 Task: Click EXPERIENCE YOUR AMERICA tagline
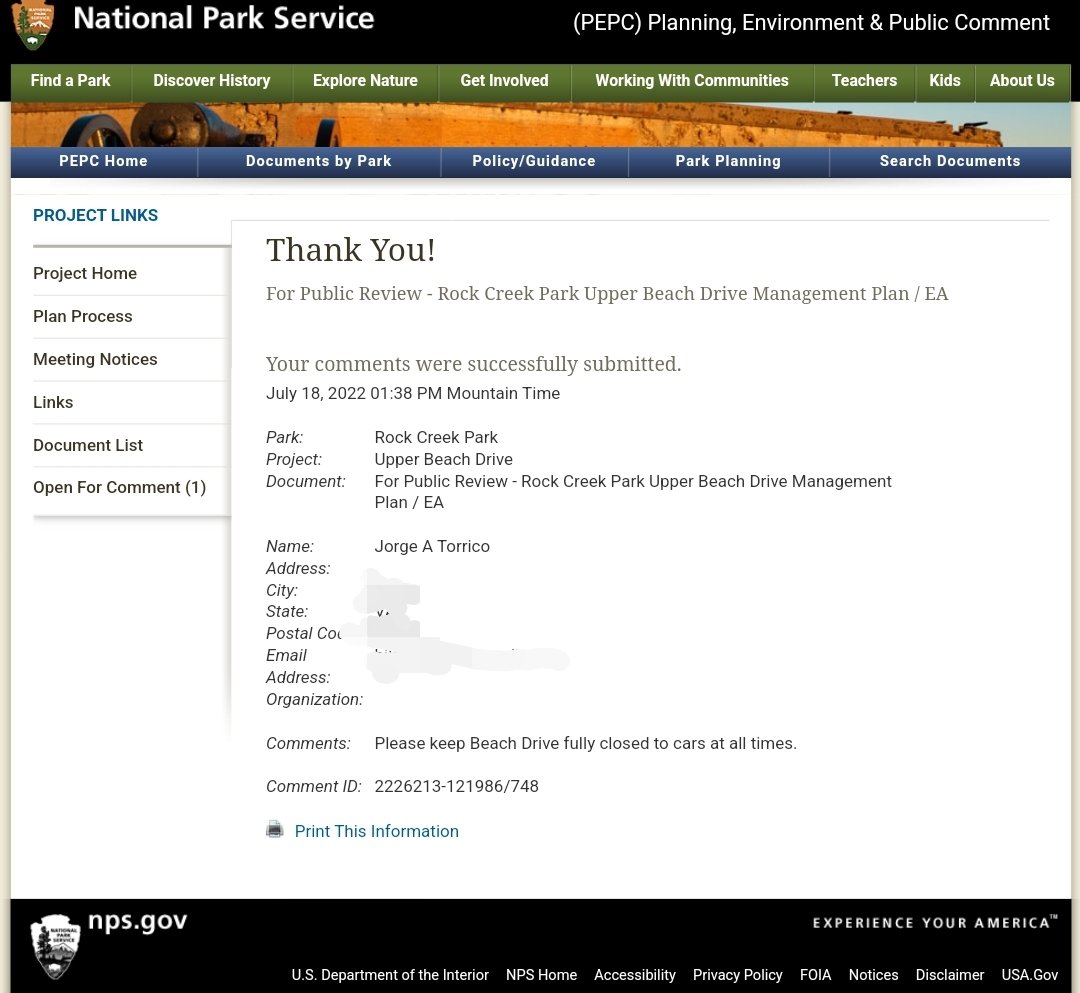tap(935, 923)
